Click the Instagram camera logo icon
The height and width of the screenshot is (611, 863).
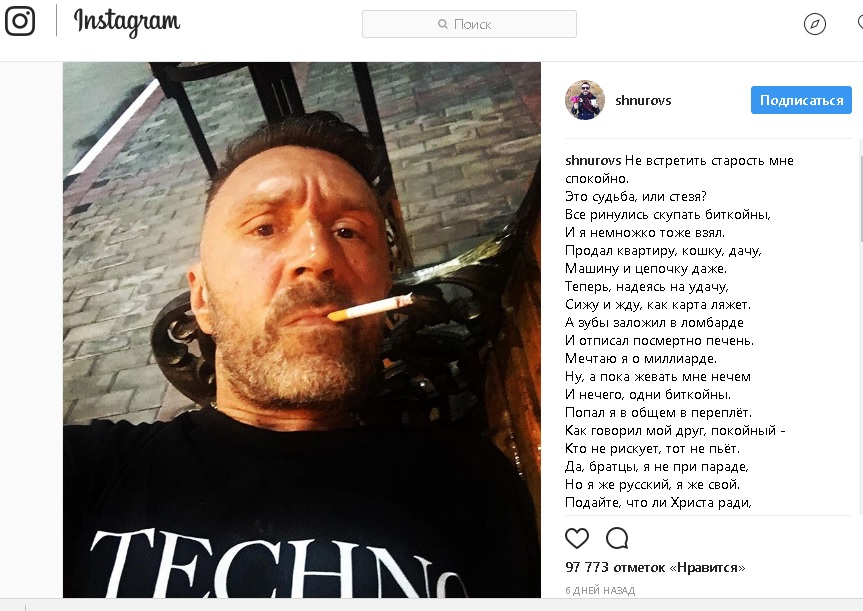[x=20, y=21]
